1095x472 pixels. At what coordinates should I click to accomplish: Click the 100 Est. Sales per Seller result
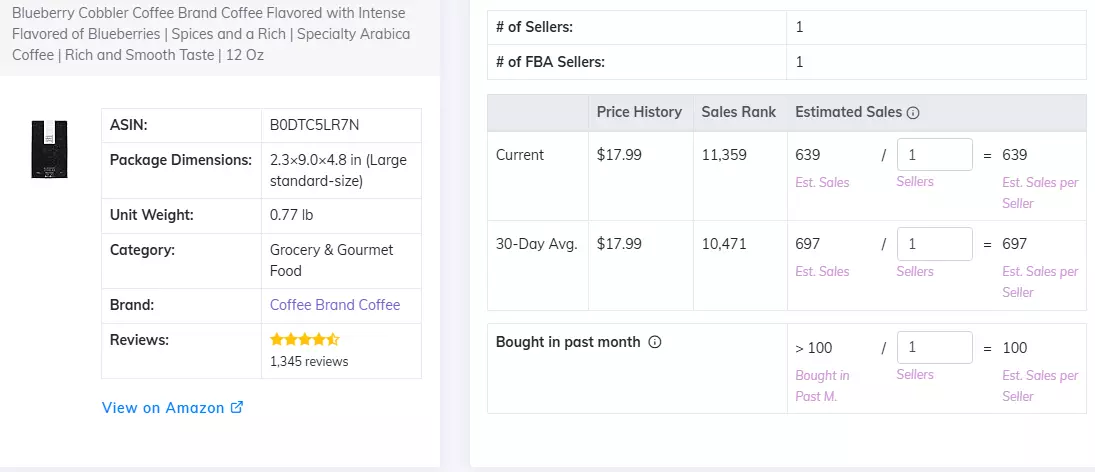point(1015,348)
